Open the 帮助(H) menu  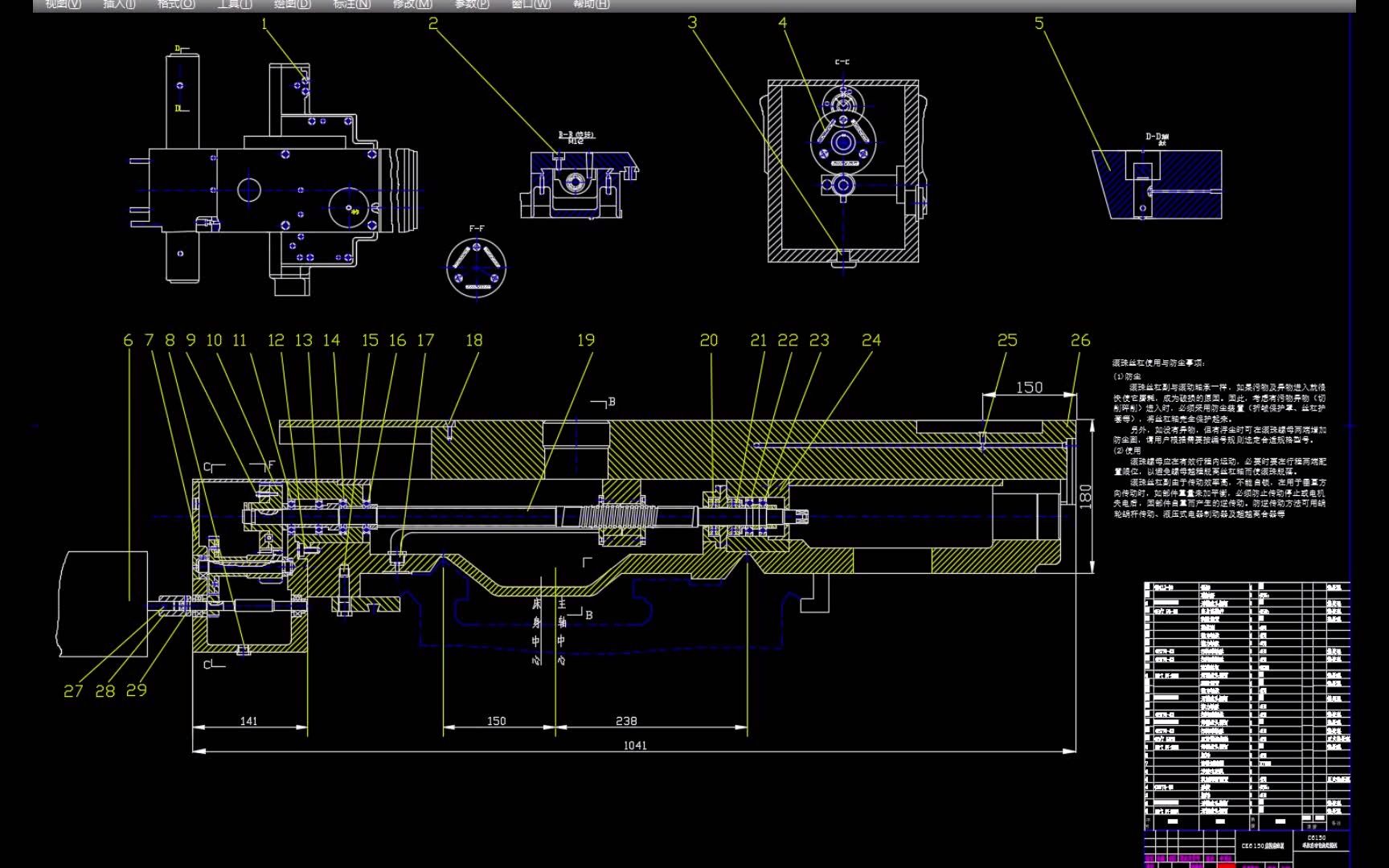tap(592, 4)
